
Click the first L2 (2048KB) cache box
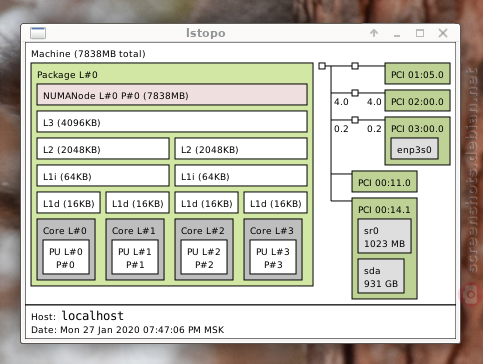tap(103, 149)
